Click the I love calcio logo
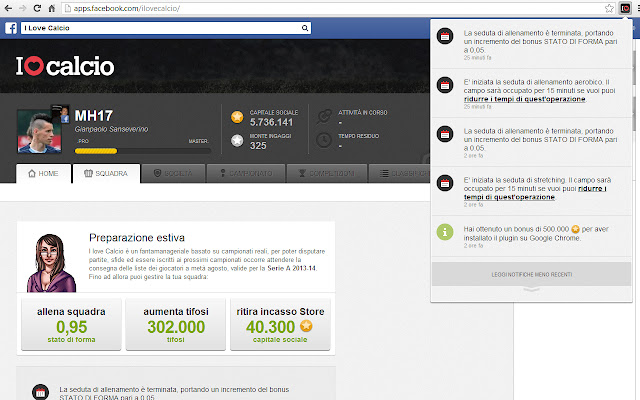The height and width of the screenshot is (400, 640). (65, 66)
